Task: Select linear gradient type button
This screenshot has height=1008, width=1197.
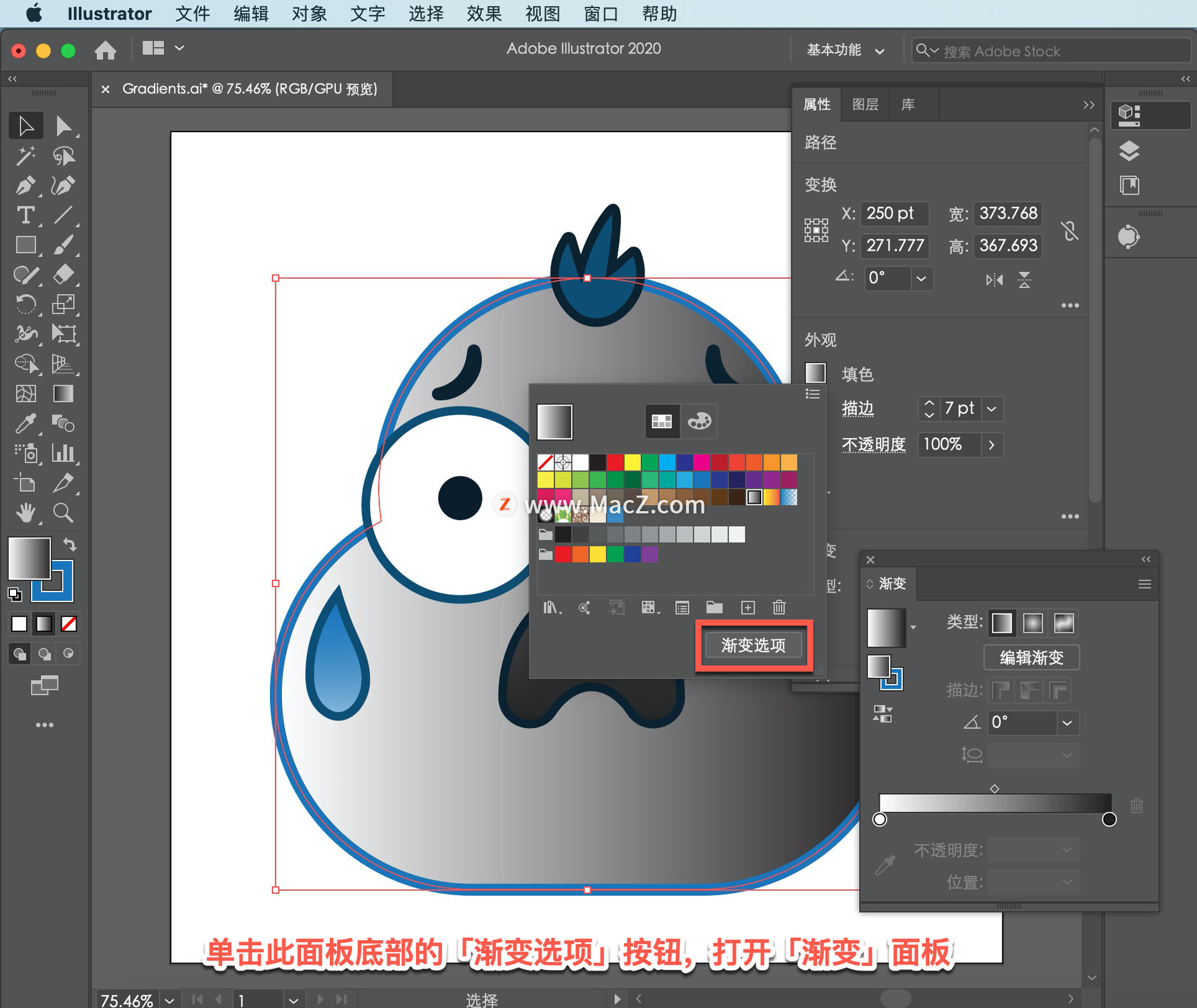Action: point(1002,623)
